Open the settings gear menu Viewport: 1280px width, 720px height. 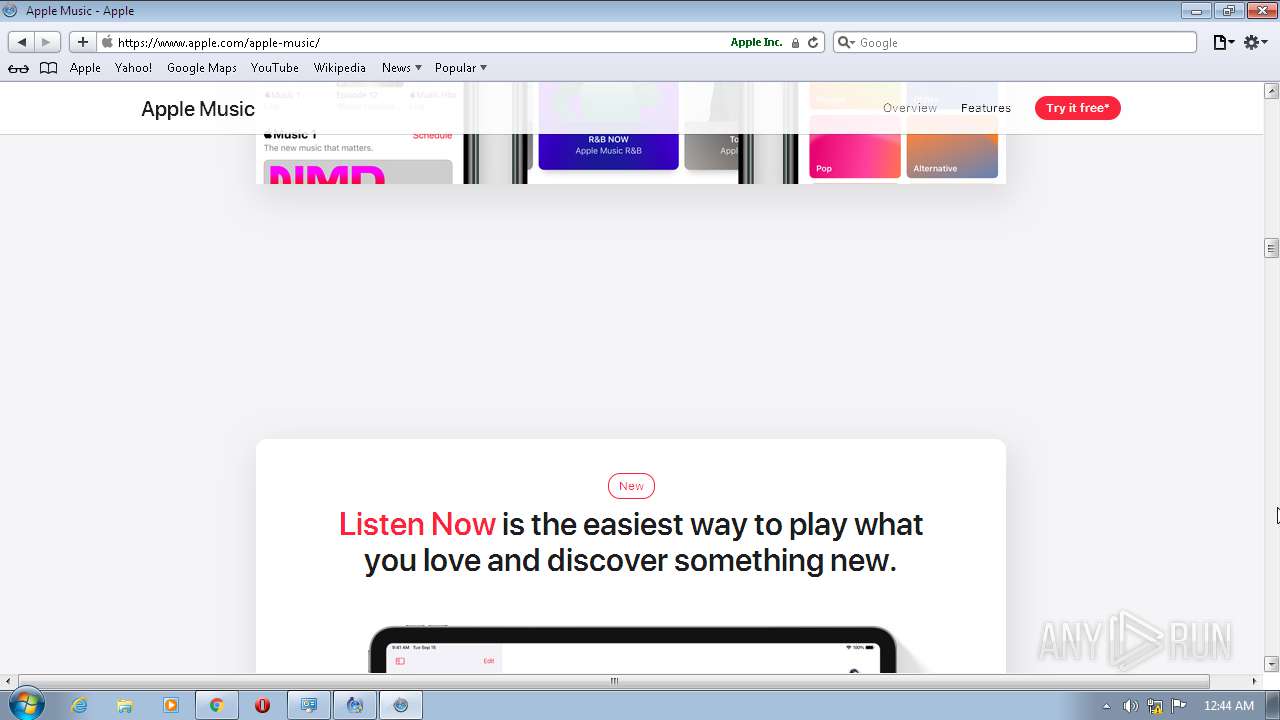(1256, 42)
